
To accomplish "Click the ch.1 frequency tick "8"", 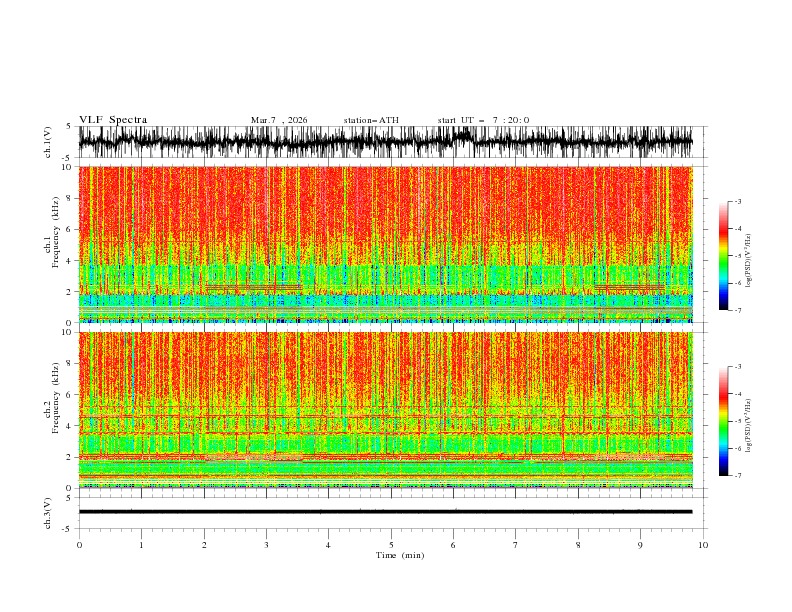I will click(70, 198).
